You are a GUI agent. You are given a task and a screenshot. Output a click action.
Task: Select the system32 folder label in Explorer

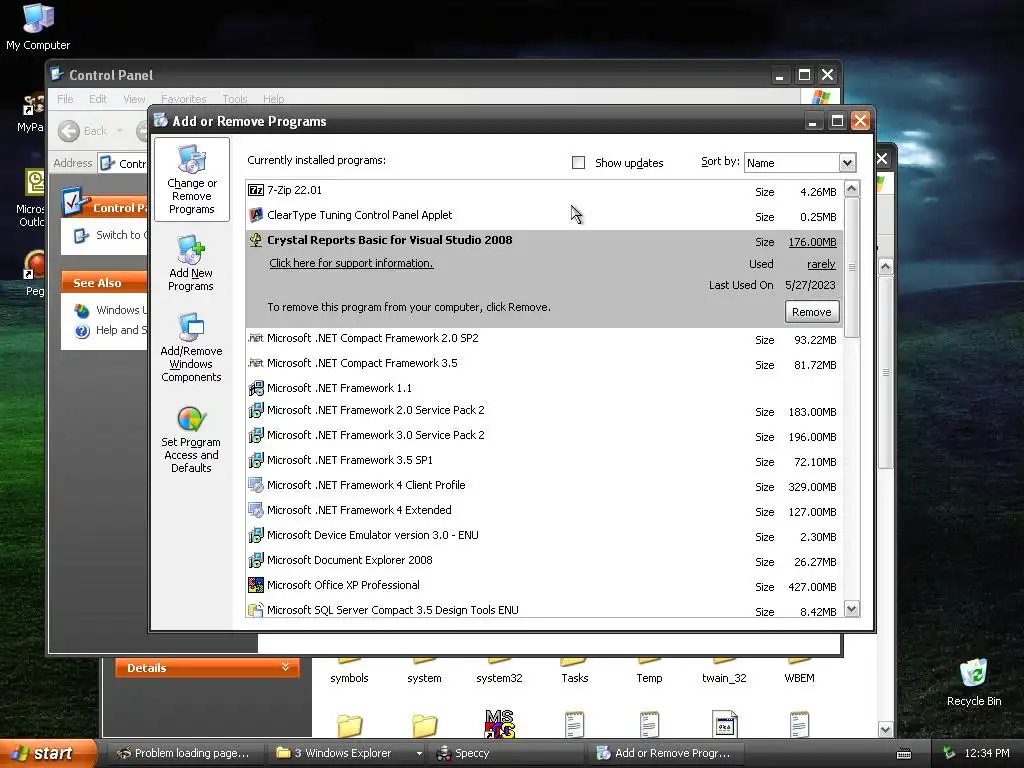(499, 679)
